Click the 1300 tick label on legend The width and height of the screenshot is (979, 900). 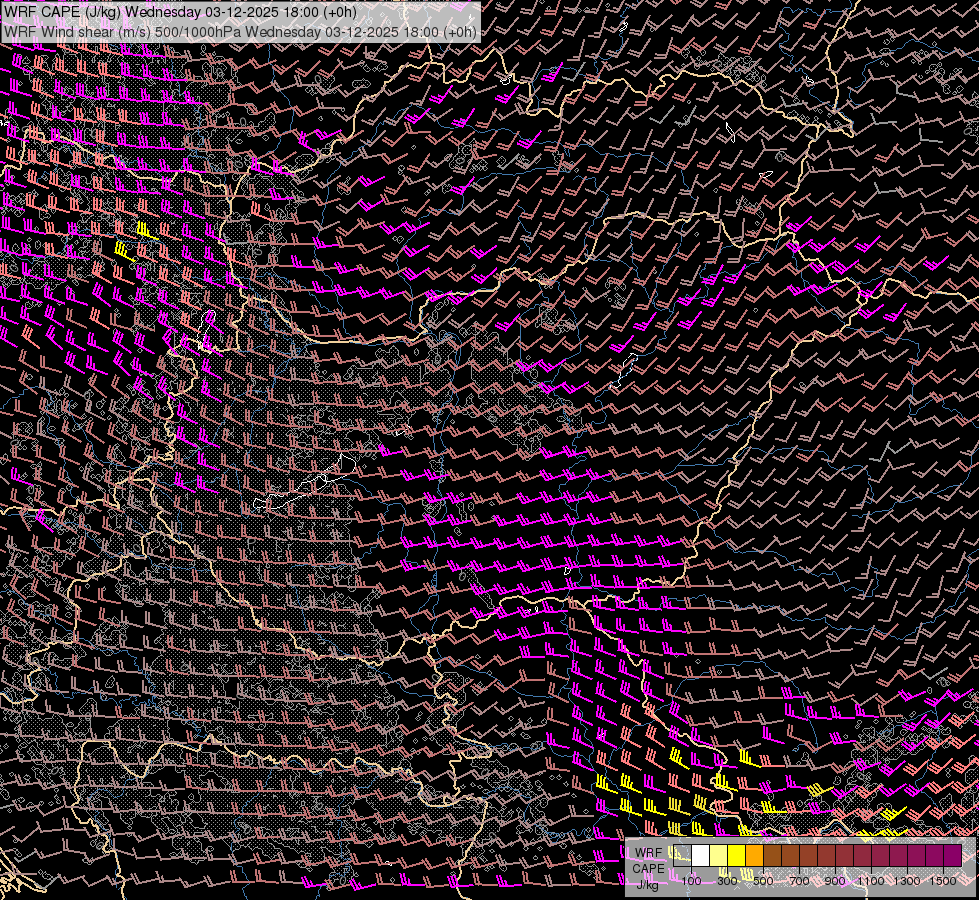(x=907, y=880)
